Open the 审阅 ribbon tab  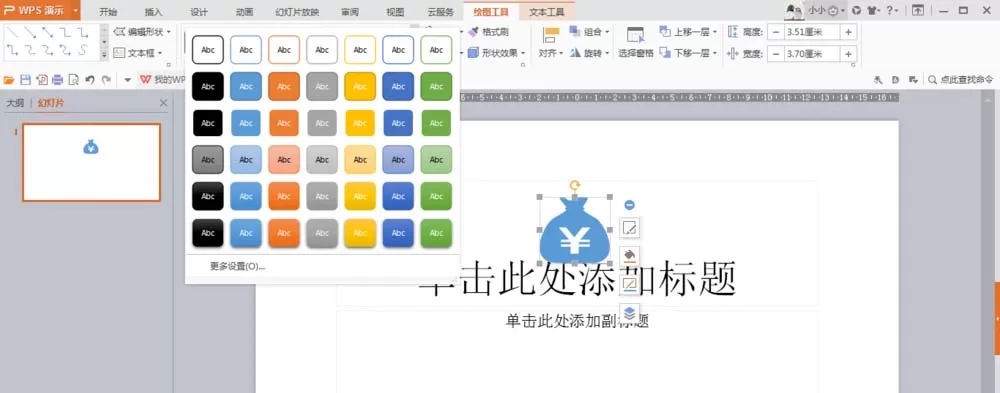pyautogui.click(x=349, y=11)
